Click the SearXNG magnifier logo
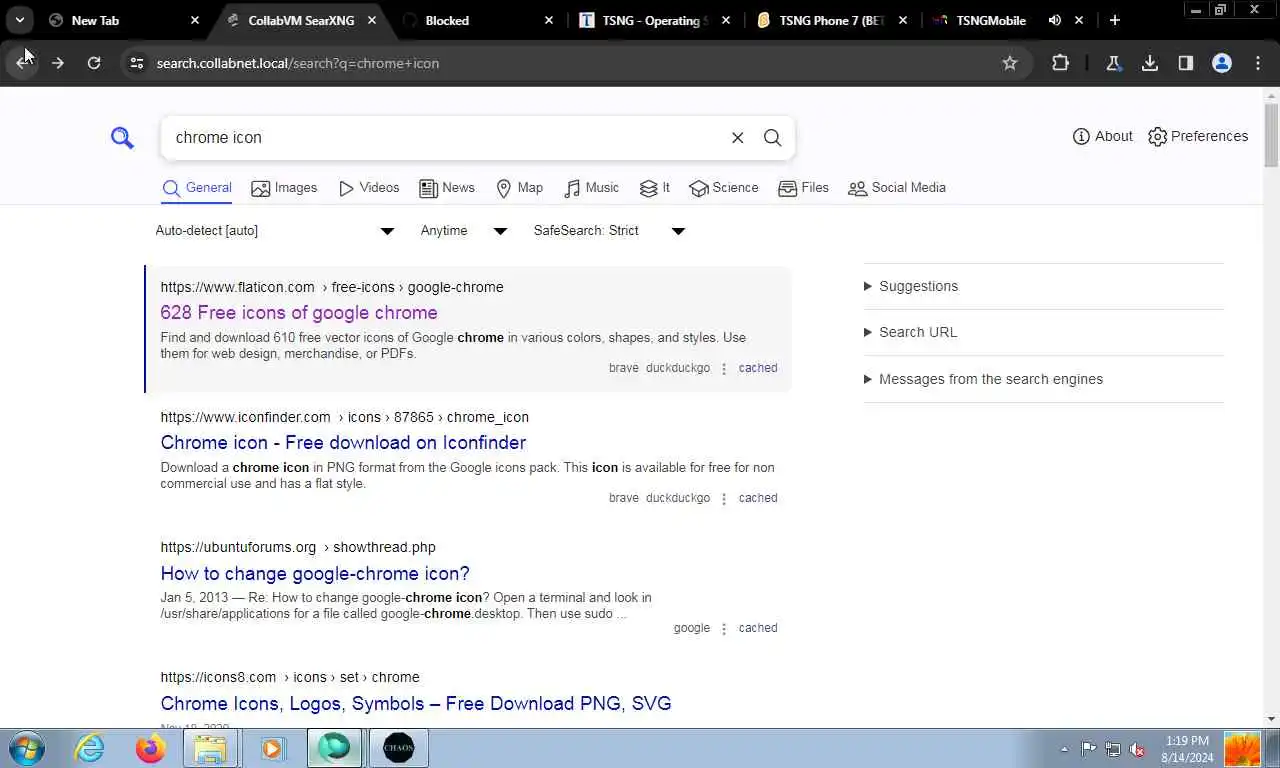 pyautogui.click(x=122, y=138)
